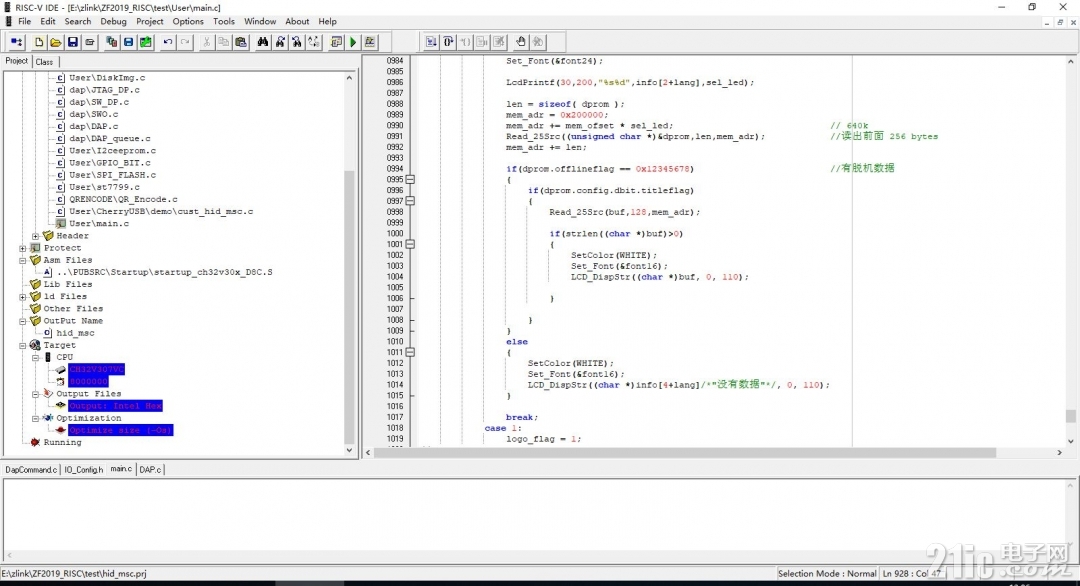This screenshot has height=586, width=1080.
Task: Collapse the Output Files node
Action: click(35, 394)
